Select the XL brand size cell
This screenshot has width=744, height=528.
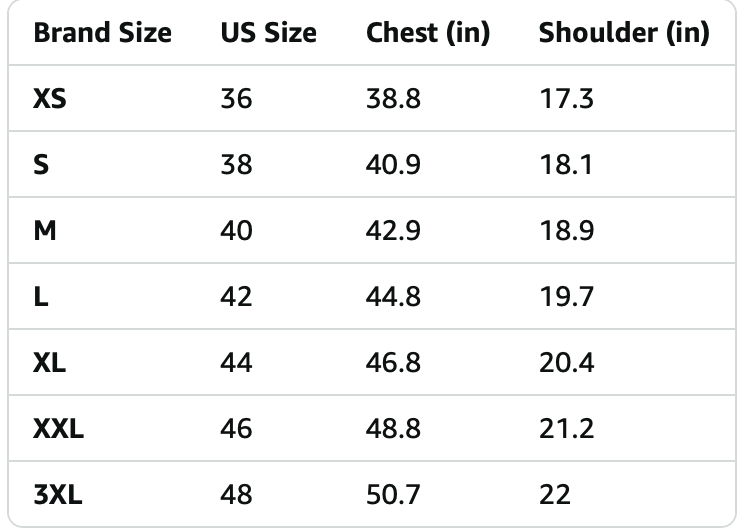coord(49,362)
